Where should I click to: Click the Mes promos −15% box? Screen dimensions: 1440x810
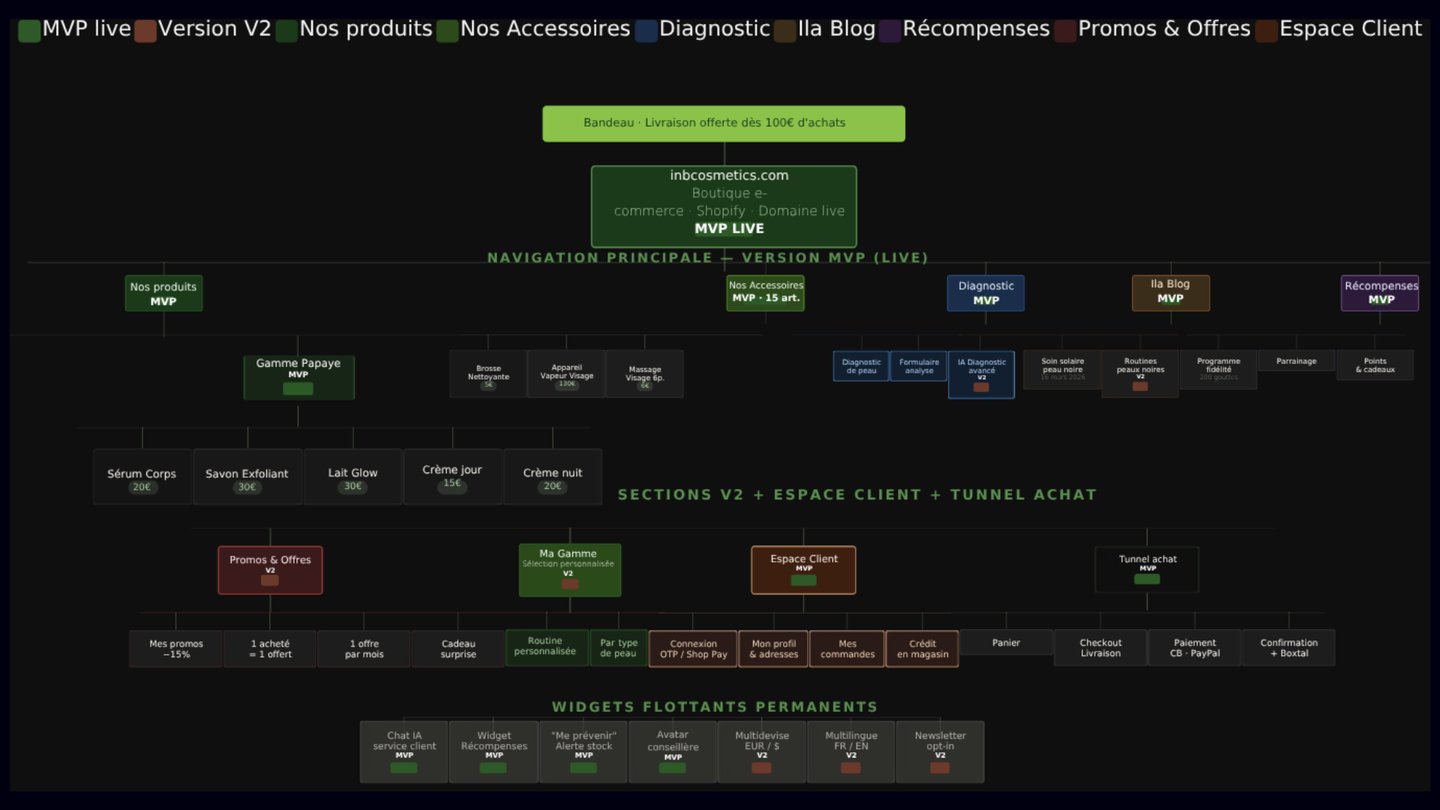pyautogui.click(x=176, y=649)
